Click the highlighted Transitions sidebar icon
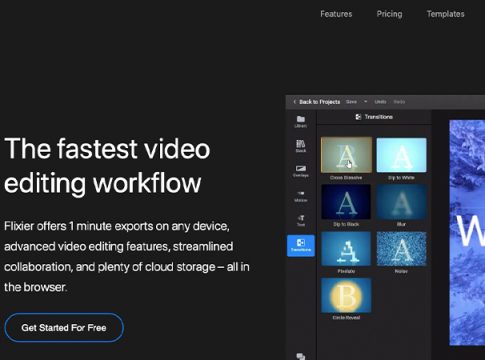Screen dimensions: 485x360 301,246
